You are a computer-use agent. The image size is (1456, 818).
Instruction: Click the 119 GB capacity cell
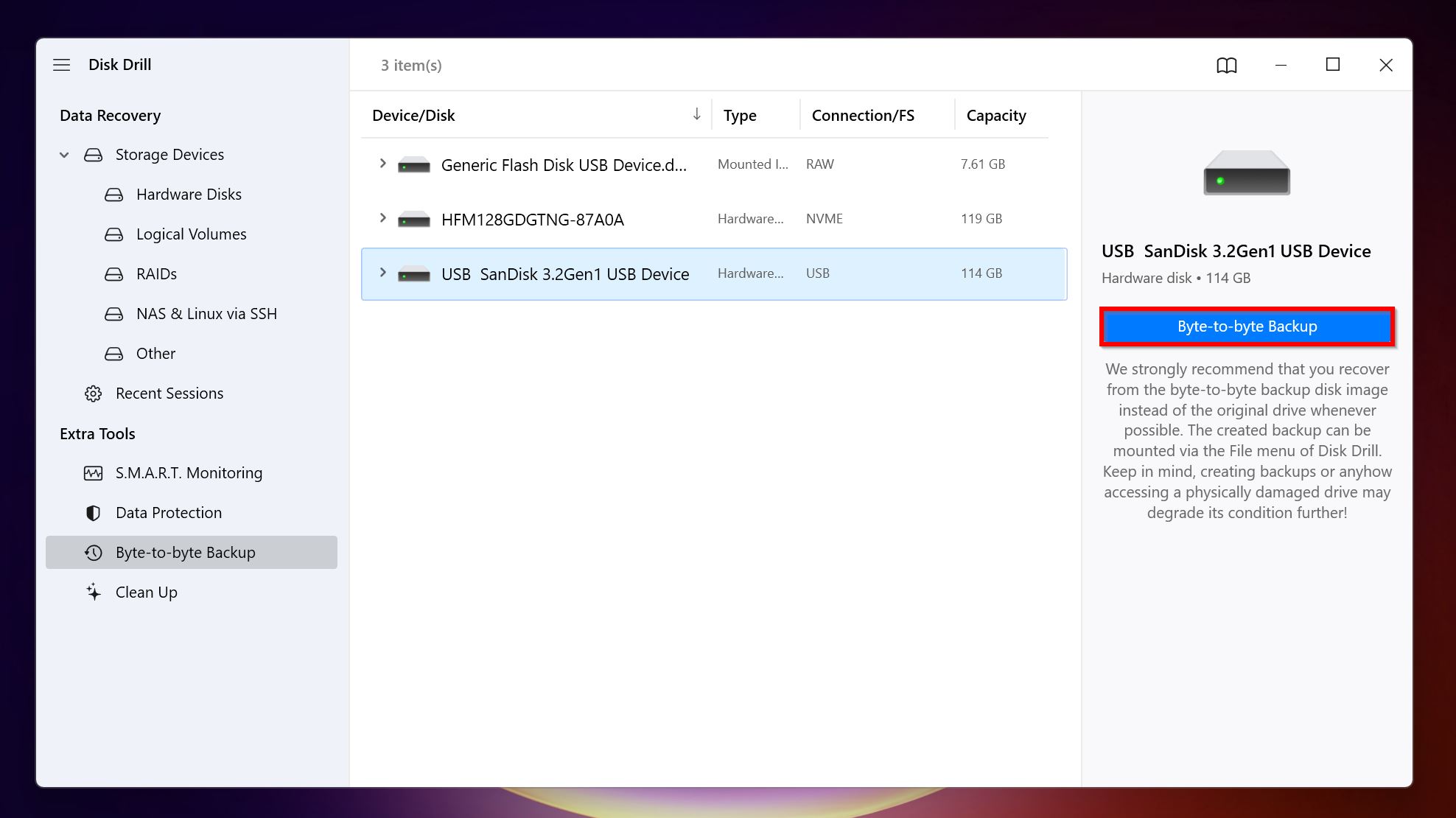(x=981, y=219)
